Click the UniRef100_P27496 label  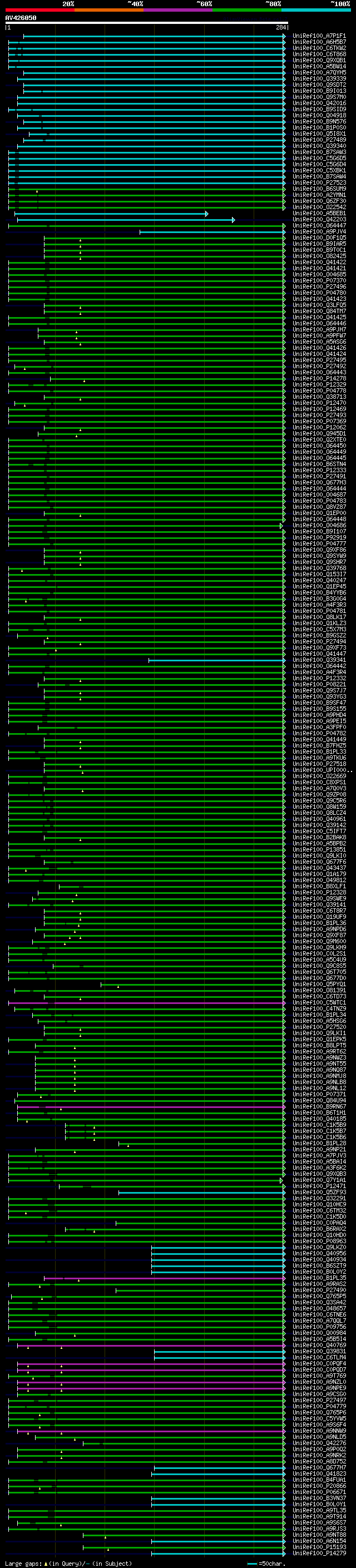319,286
